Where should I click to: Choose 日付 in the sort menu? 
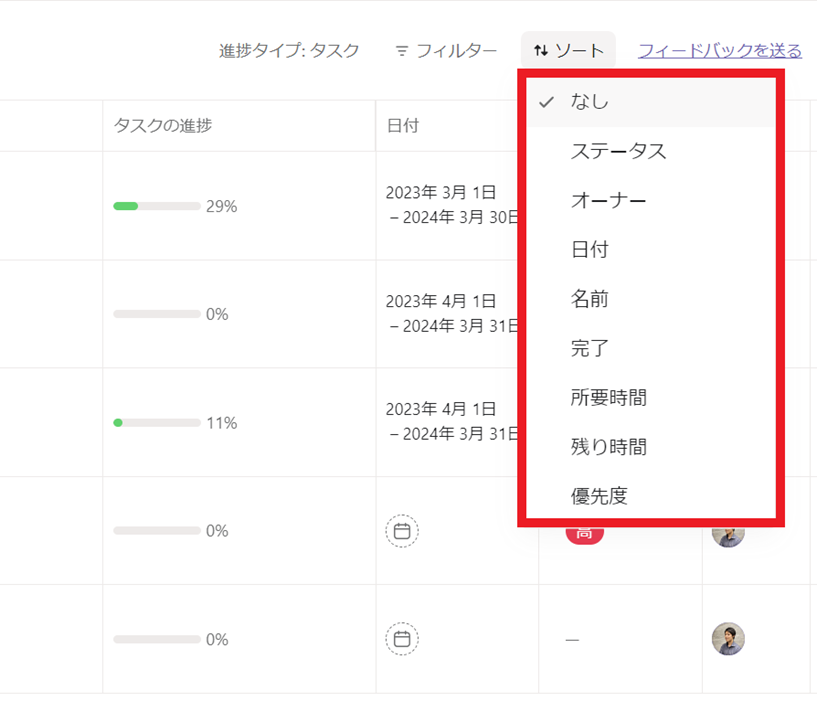tap(590, 249)
